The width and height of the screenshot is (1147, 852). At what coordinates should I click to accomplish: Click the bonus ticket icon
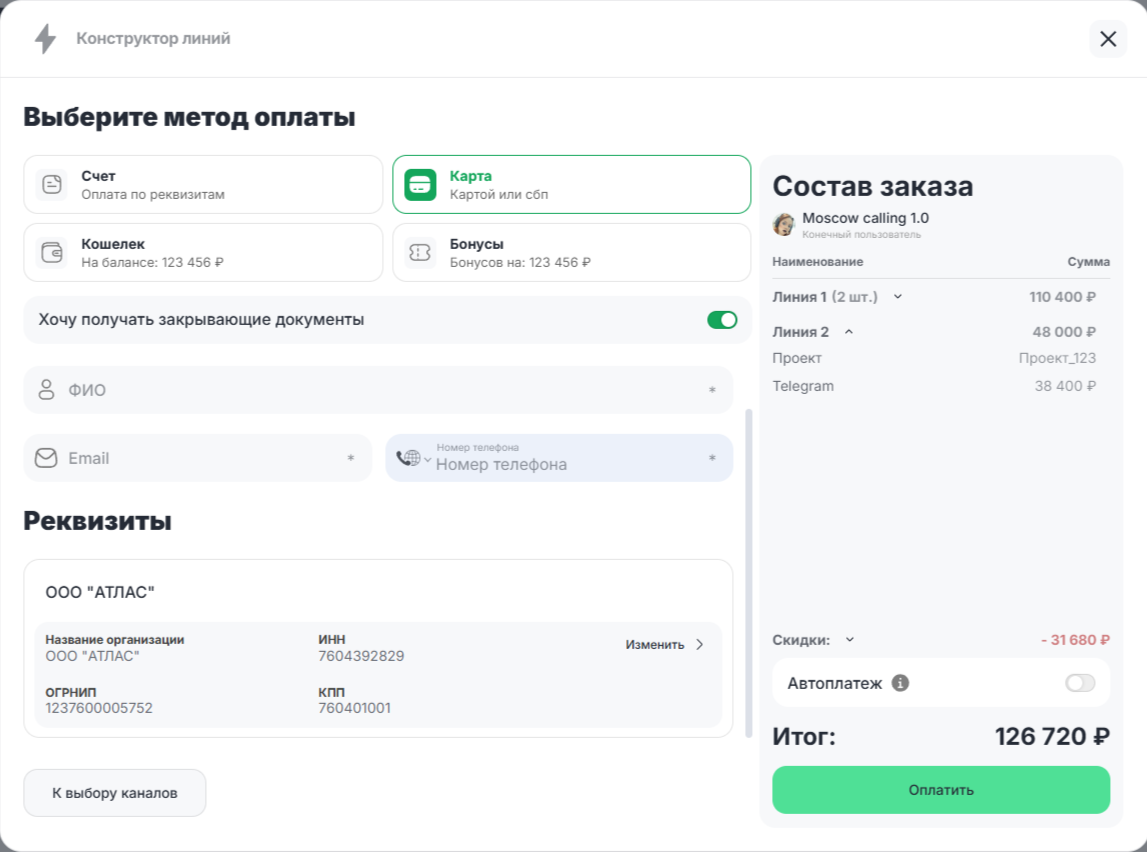pos(420,253)
